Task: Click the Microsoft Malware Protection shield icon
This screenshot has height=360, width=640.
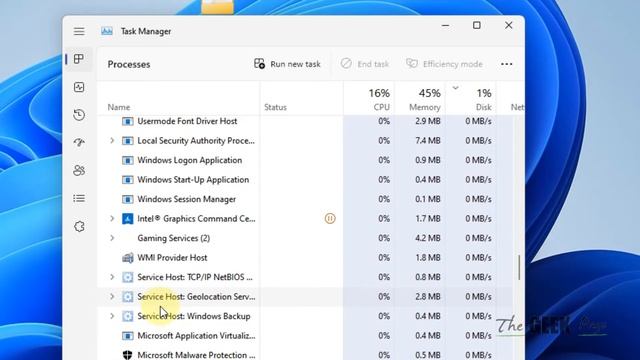Action: coord(128,355)
